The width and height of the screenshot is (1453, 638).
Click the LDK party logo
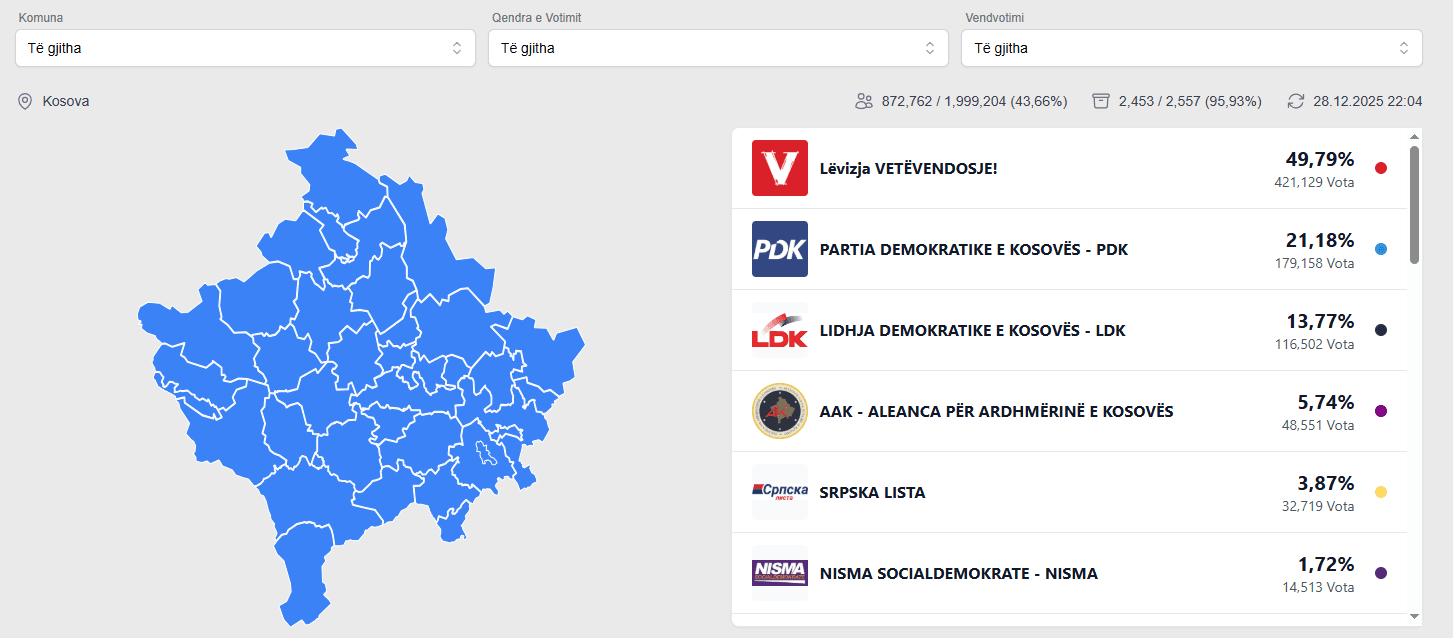(x=779, y=330)
